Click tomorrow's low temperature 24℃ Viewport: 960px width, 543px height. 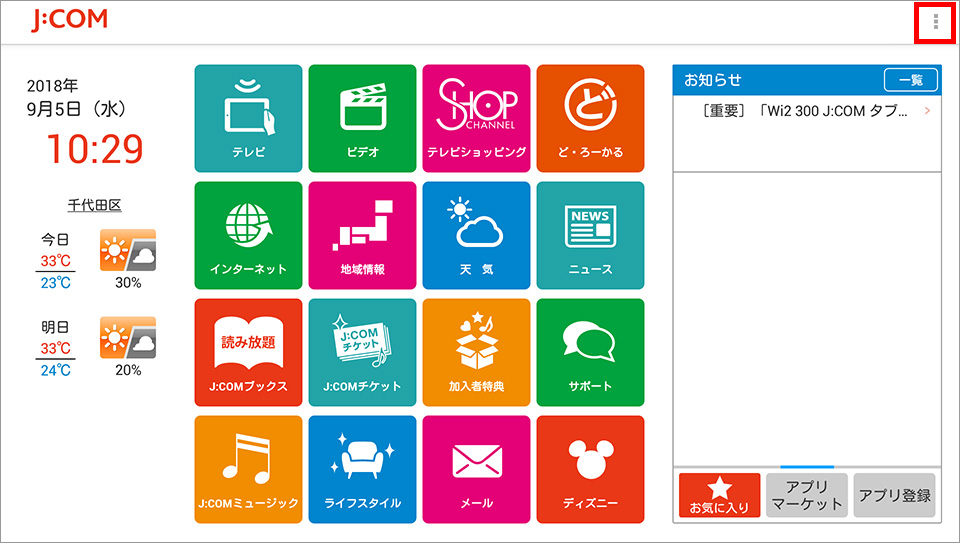pyautogui.click(x=56, y=370)
